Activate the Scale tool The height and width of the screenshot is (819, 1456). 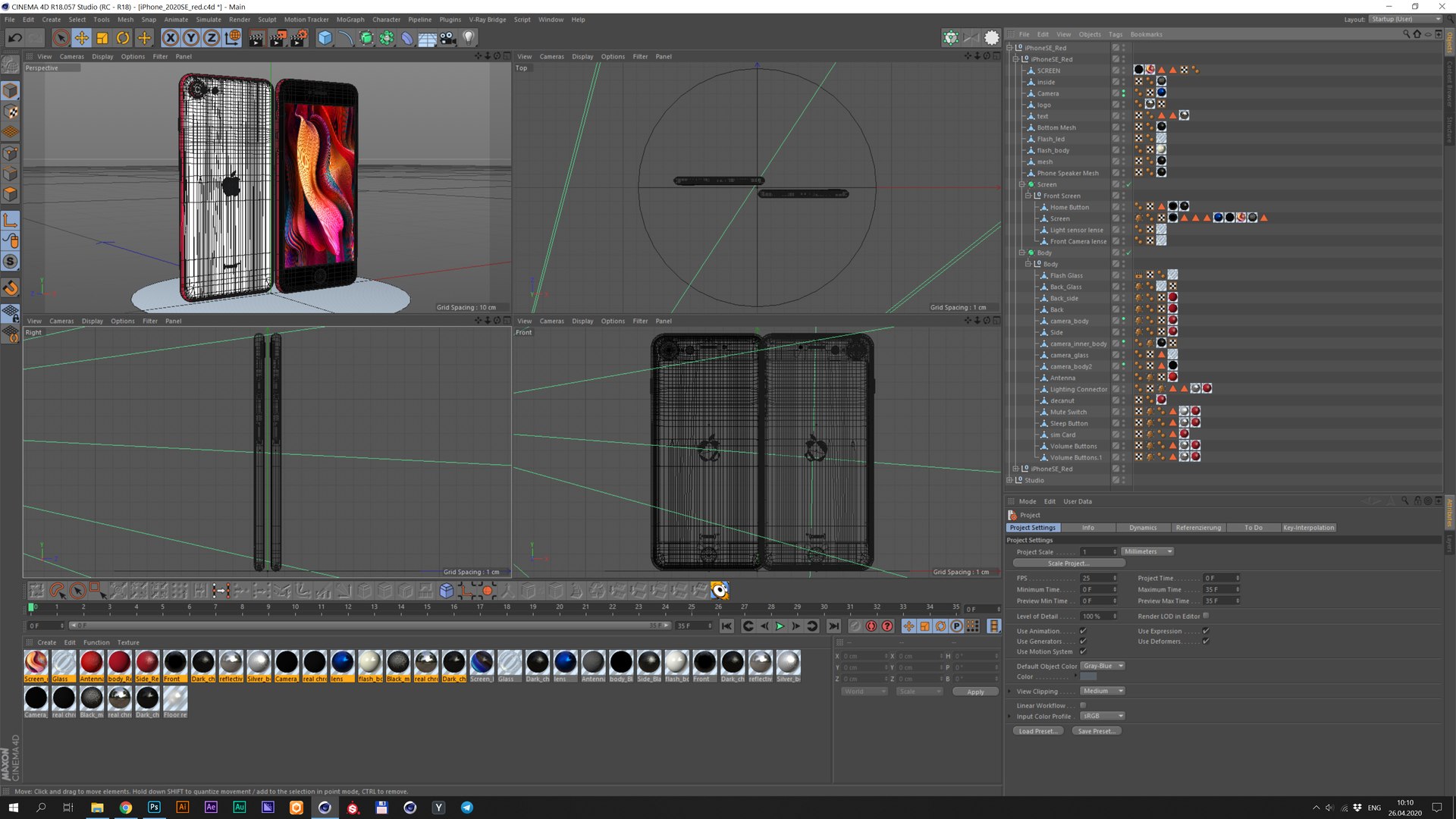click(x=102, y=37)
